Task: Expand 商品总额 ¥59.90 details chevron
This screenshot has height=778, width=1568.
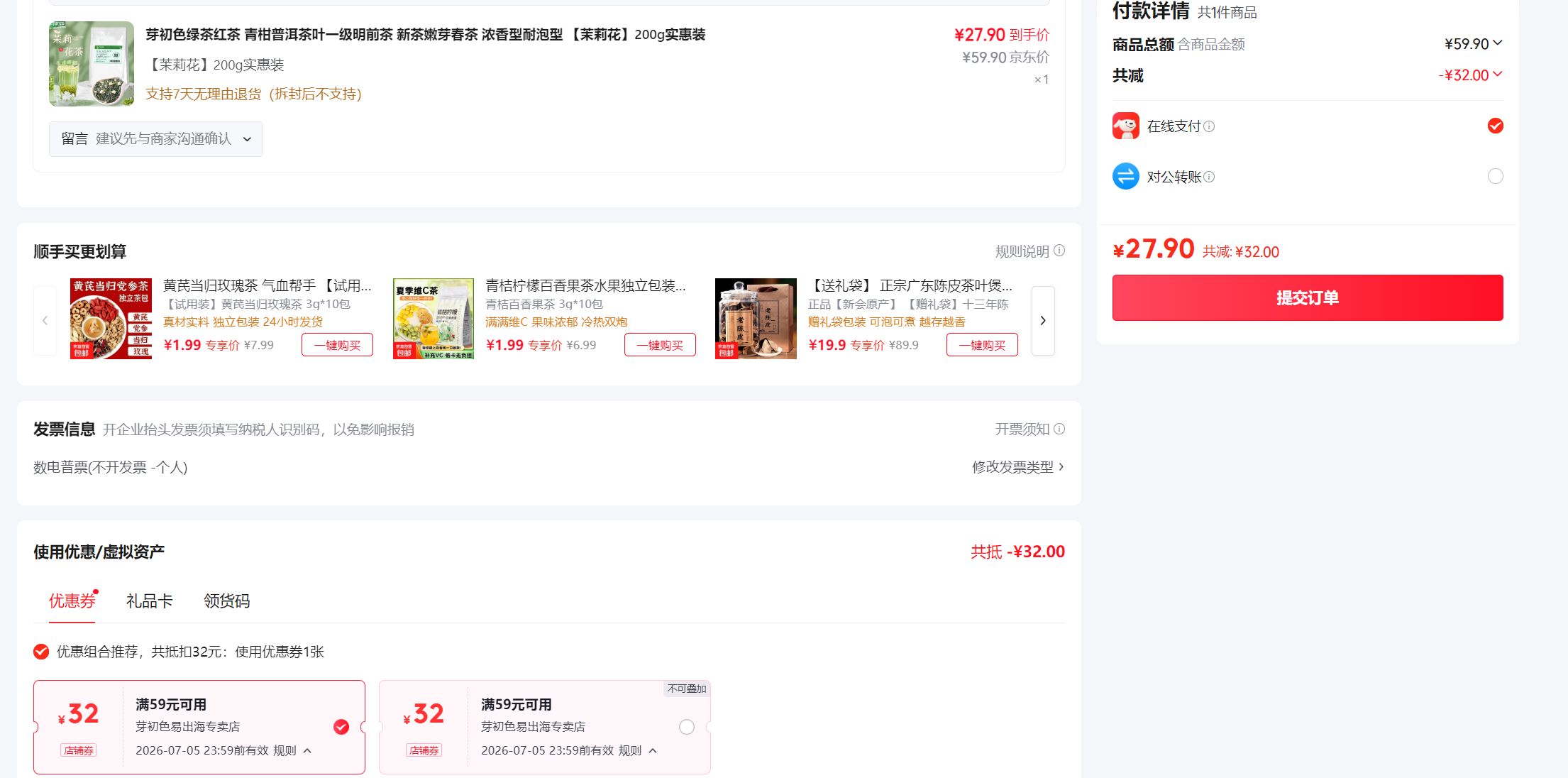Action: click(1498, 43)
